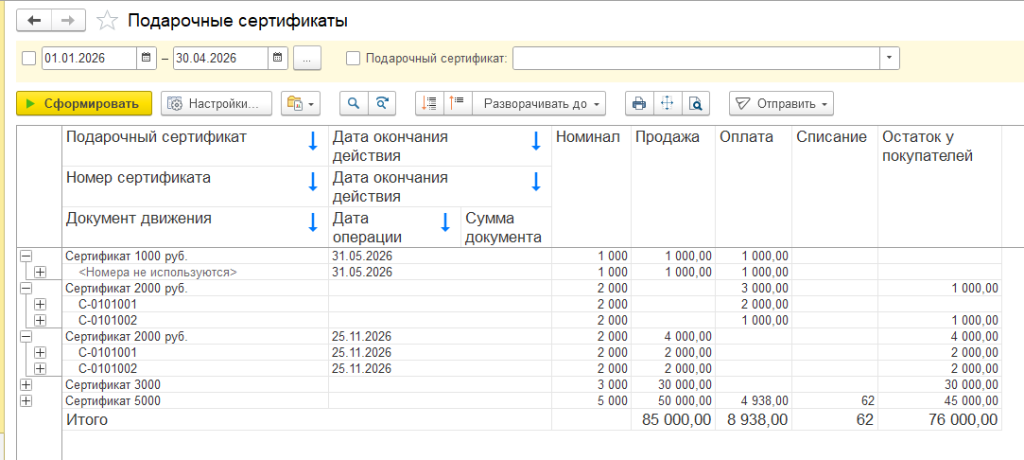Go forward with the right arrow button
This screenshot has width=1024, height=460.
point(69,20)
